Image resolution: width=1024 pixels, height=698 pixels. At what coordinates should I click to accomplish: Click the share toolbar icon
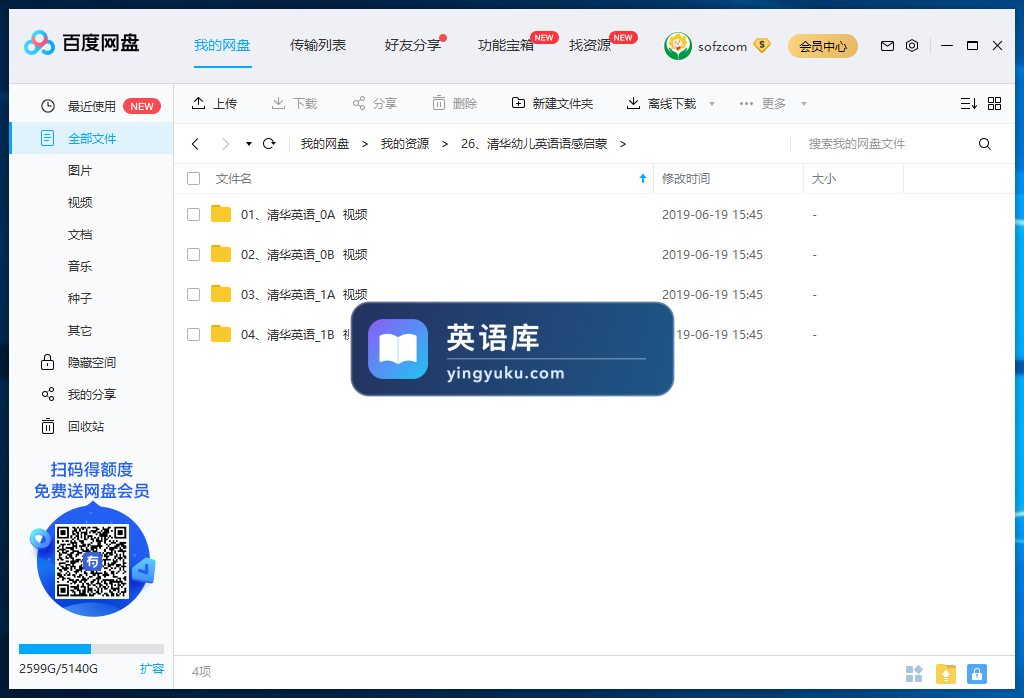(359, 103)
